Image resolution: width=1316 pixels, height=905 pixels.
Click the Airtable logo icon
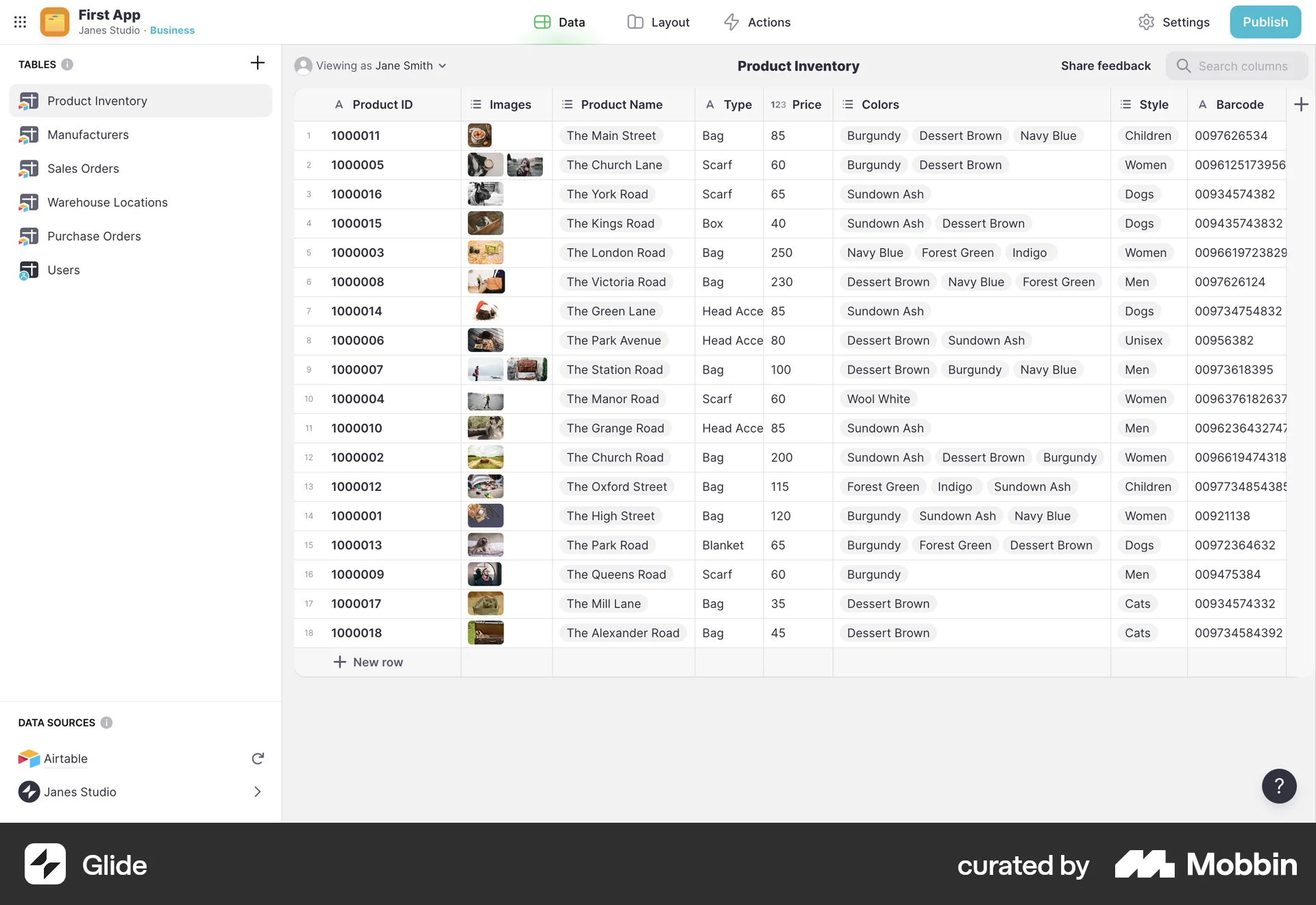pos(27,759)
